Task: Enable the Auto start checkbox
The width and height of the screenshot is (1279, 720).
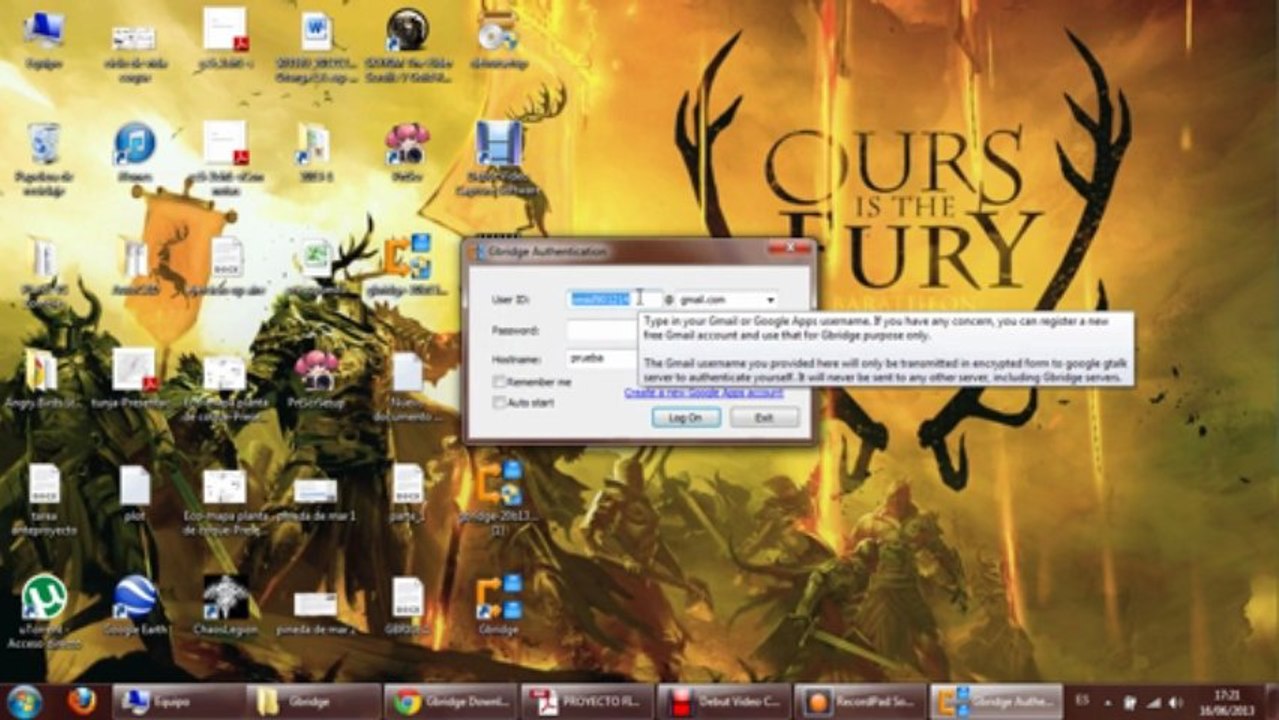Action: (x=499, y=402)
